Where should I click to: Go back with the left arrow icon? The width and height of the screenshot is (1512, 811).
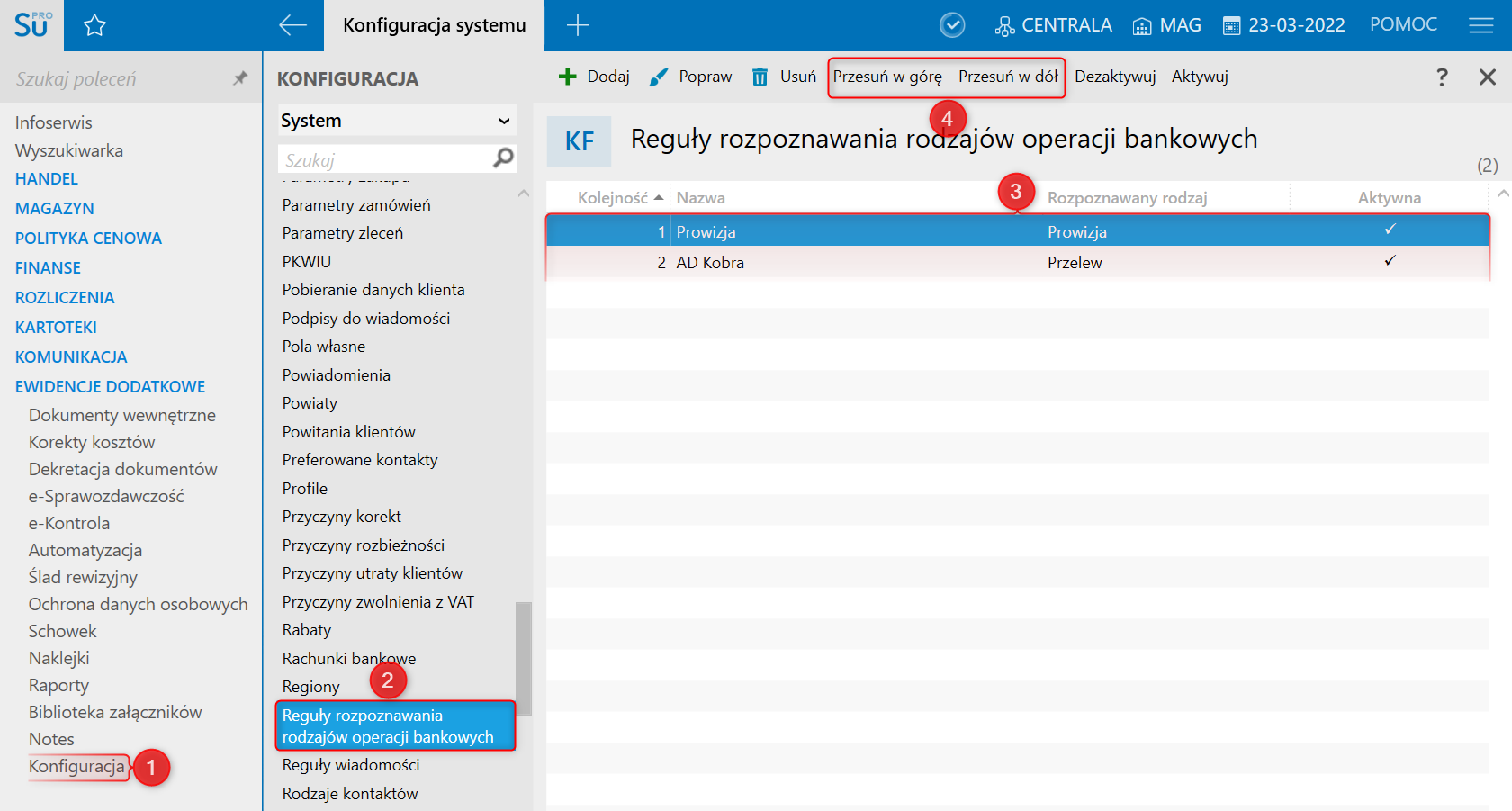pos(292,25)
